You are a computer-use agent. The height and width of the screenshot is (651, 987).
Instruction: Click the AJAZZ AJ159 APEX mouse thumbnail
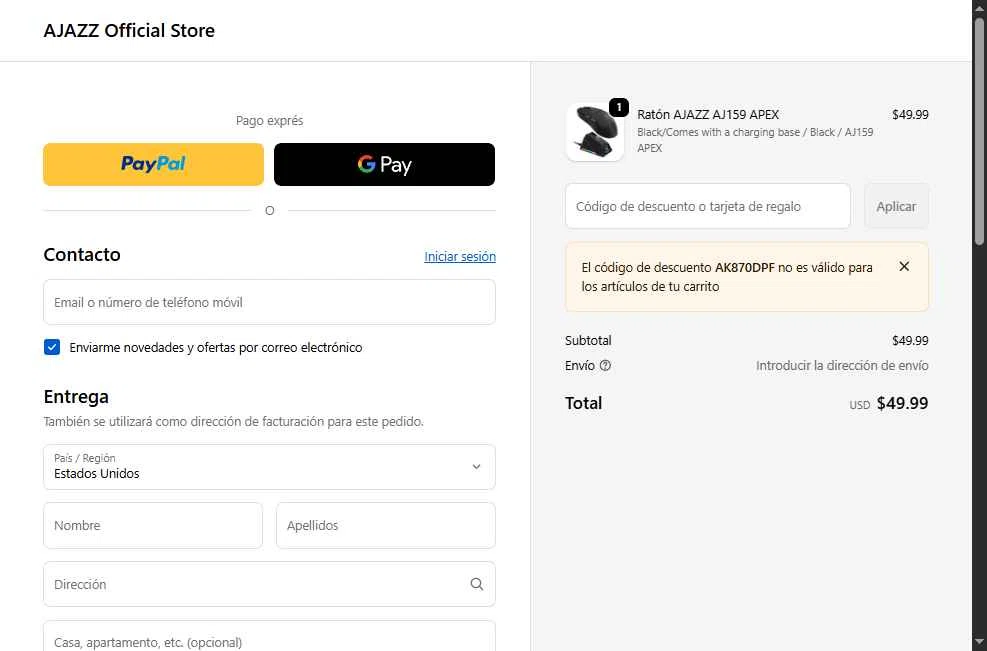pyautogui.click(x=595, y=132)
